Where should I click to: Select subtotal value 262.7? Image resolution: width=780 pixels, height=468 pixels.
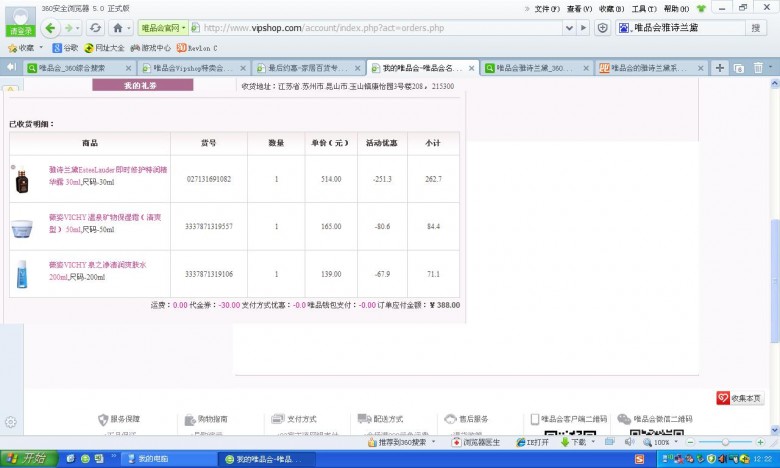[x=433, y=179]
